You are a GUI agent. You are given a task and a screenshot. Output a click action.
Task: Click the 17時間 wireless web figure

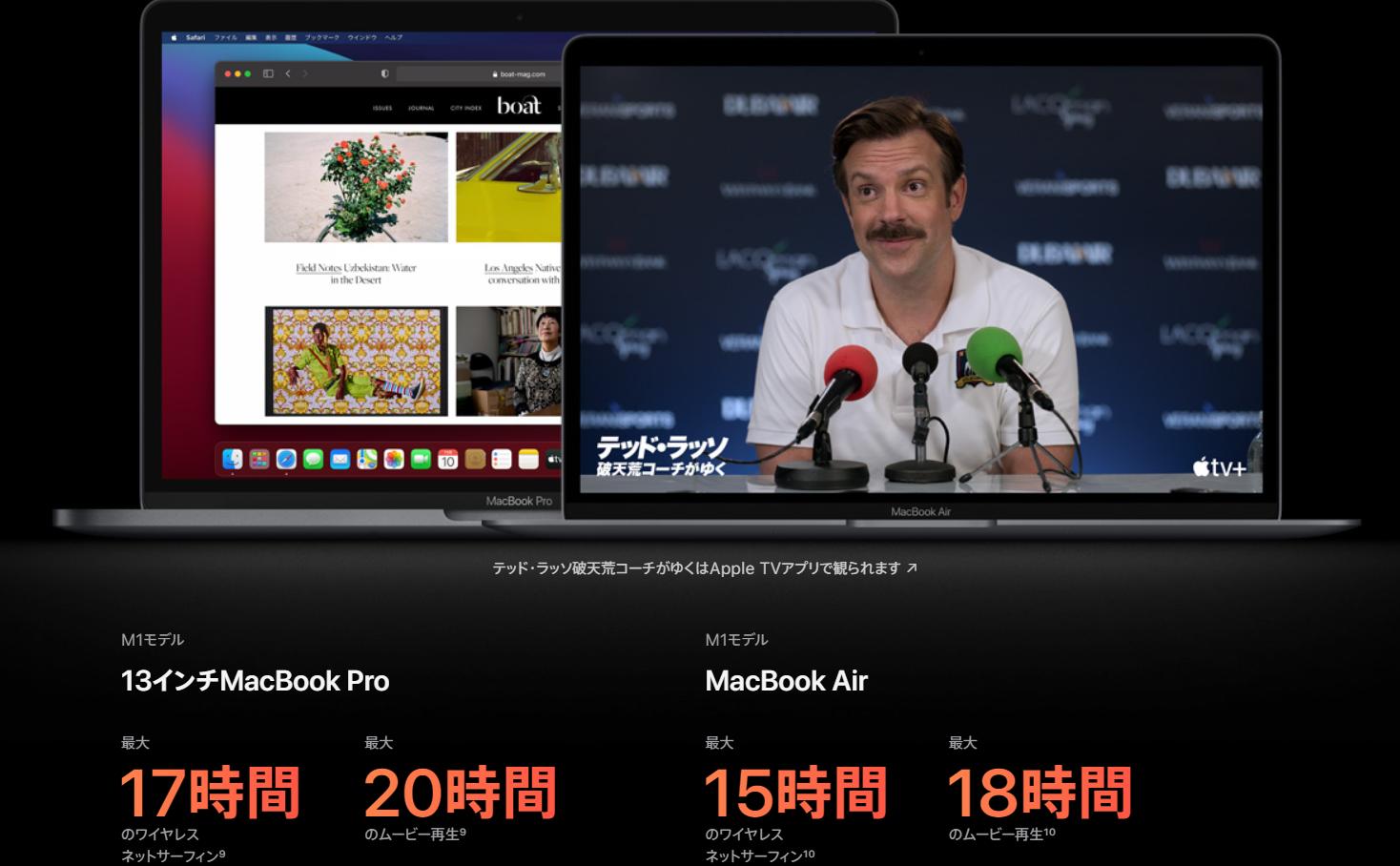(210, 793)
